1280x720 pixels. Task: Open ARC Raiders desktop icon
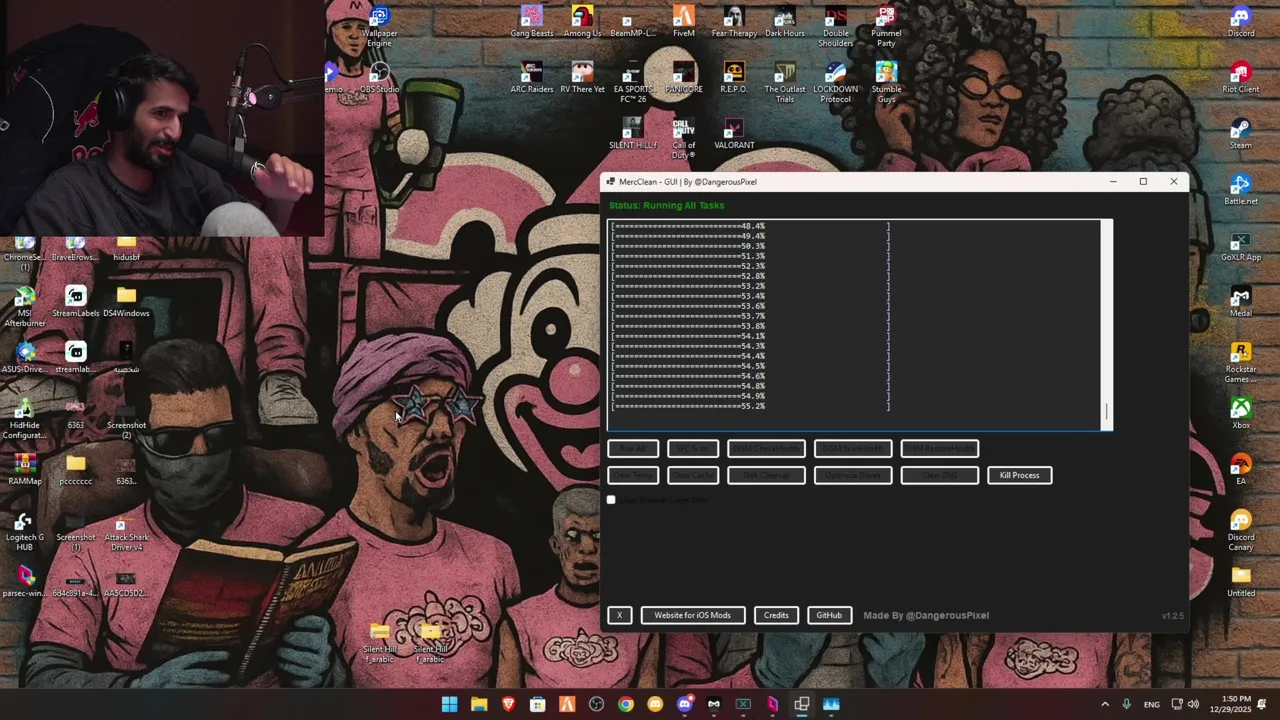click(531, 78)
